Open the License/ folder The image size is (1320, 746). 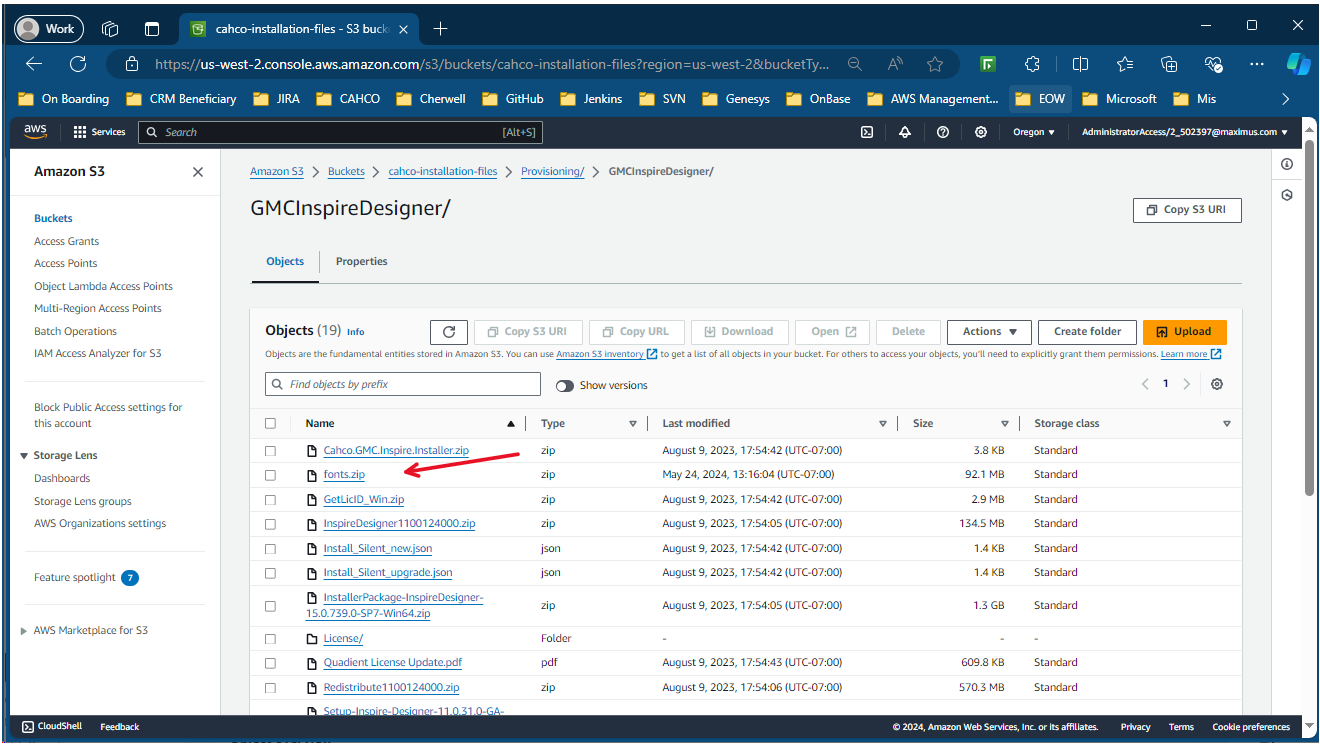(343, 639)
